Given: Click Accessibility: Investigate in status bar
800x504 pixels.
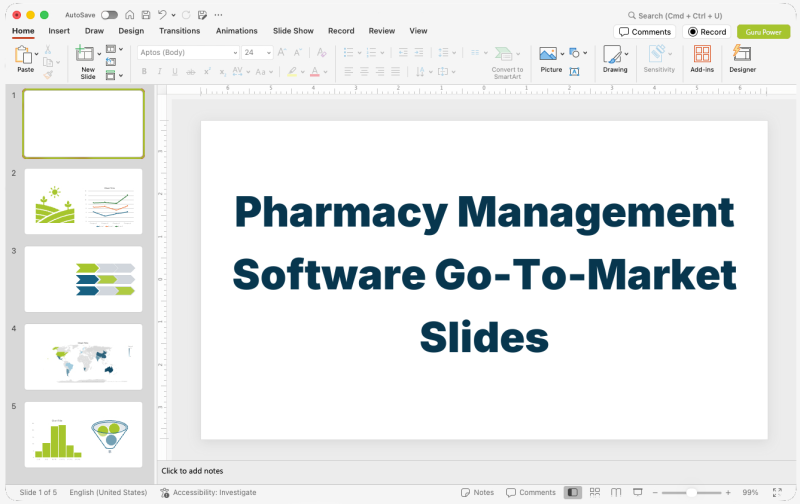Looking at the screenshot, I should pyautogui.click(x=208, y=492).
